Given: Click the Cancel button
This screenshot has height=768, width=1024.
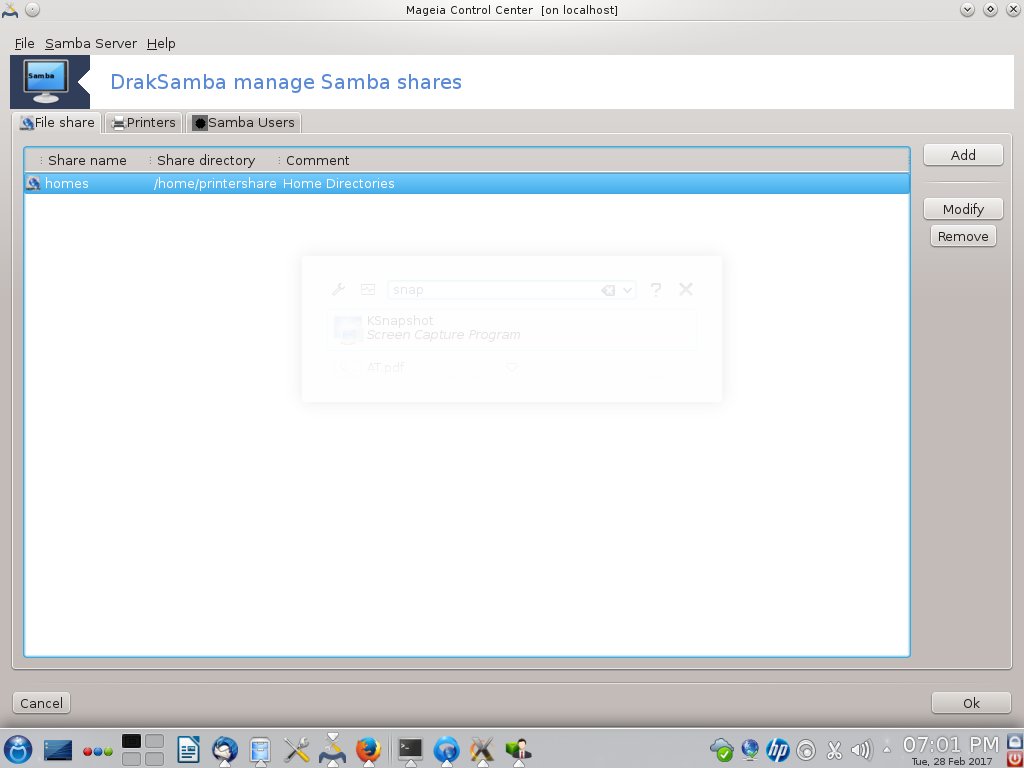Looking at the screenshot, I should click(42, 703).
